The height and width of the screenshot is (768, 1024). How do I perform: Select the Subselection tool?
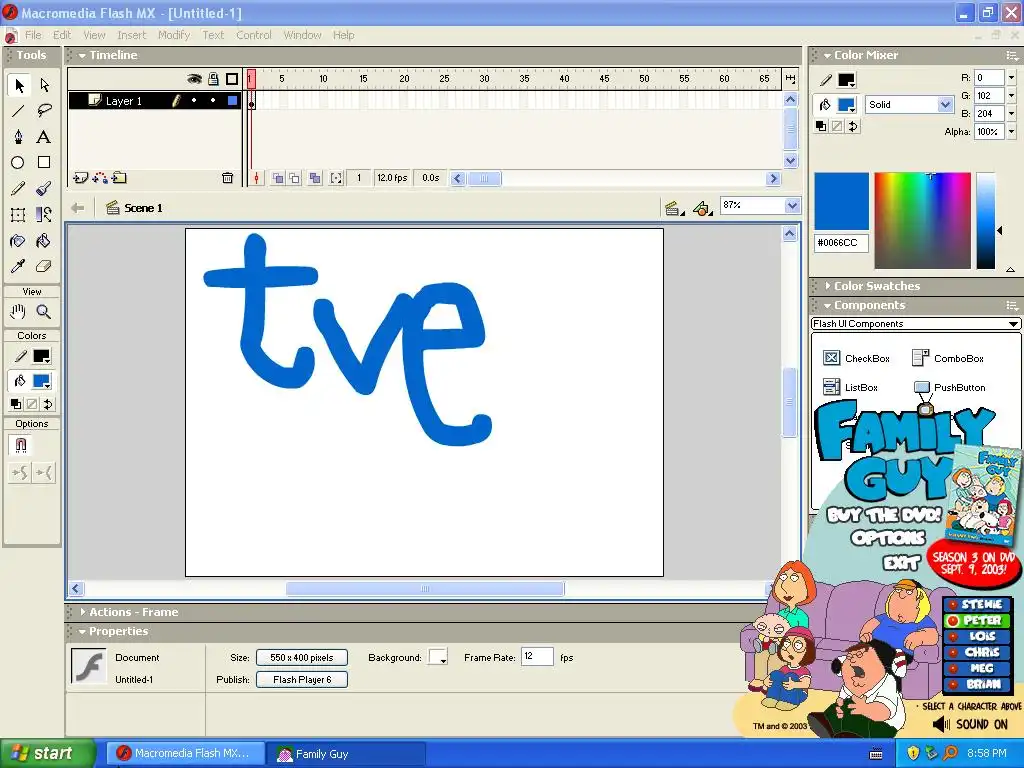pos(44,86)
